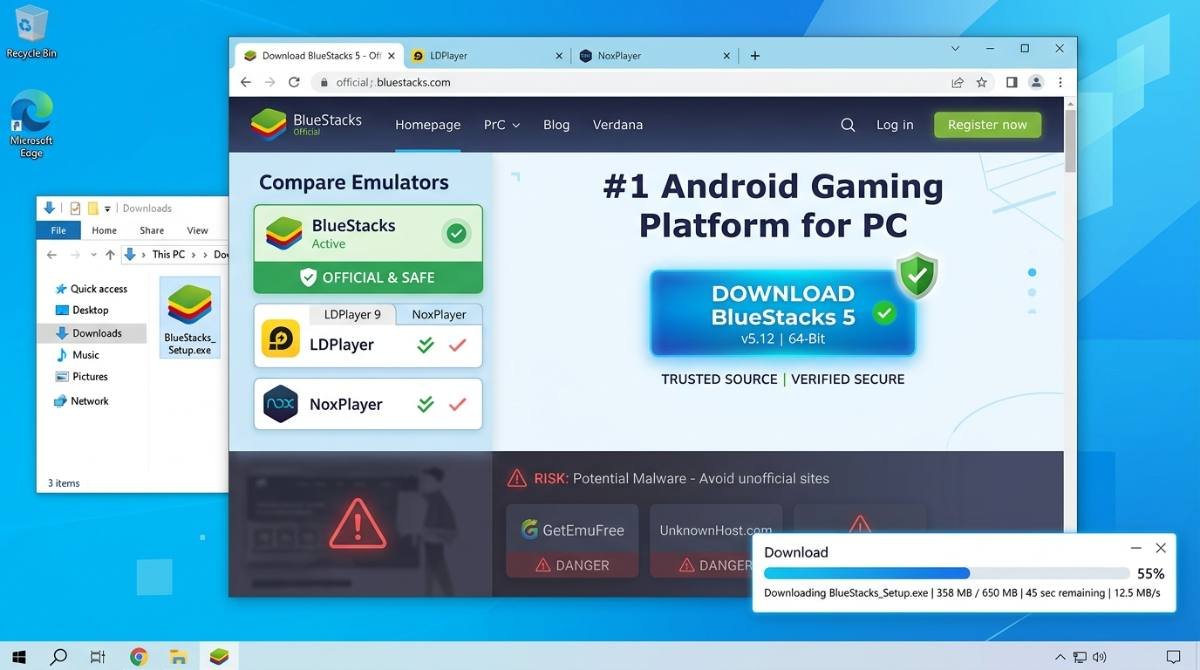
Task: Click the red check in NoxPlayer row
Action: pos(458,405)
